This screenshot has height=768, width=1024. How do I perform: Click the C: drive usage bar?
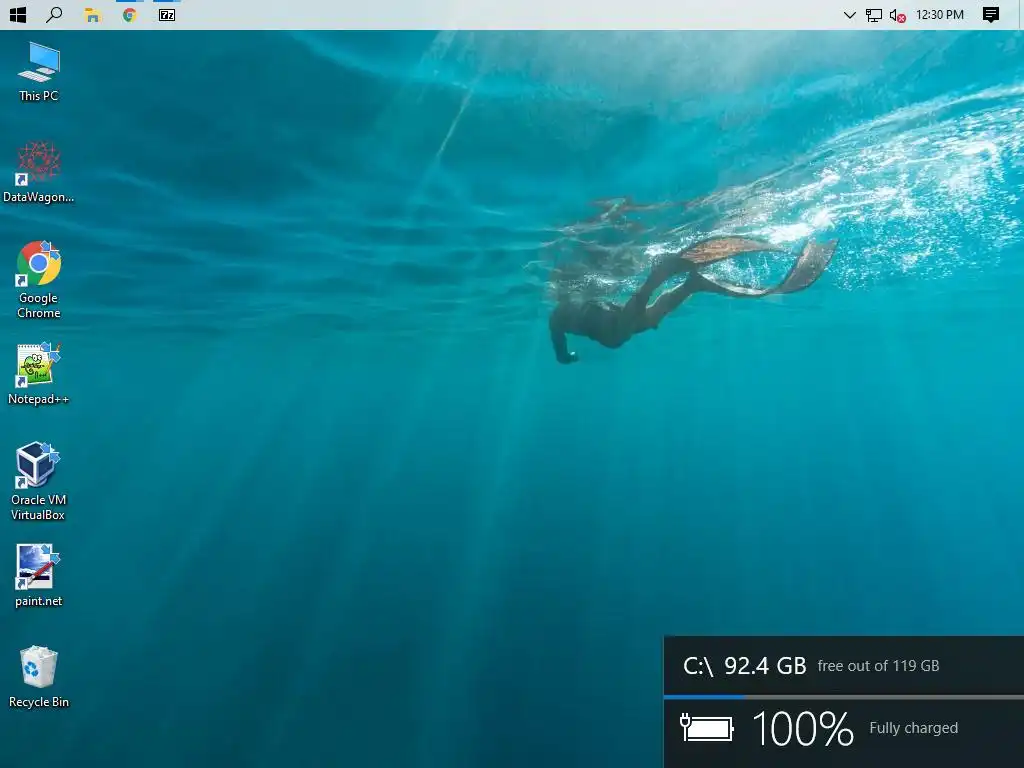[844, 697]
